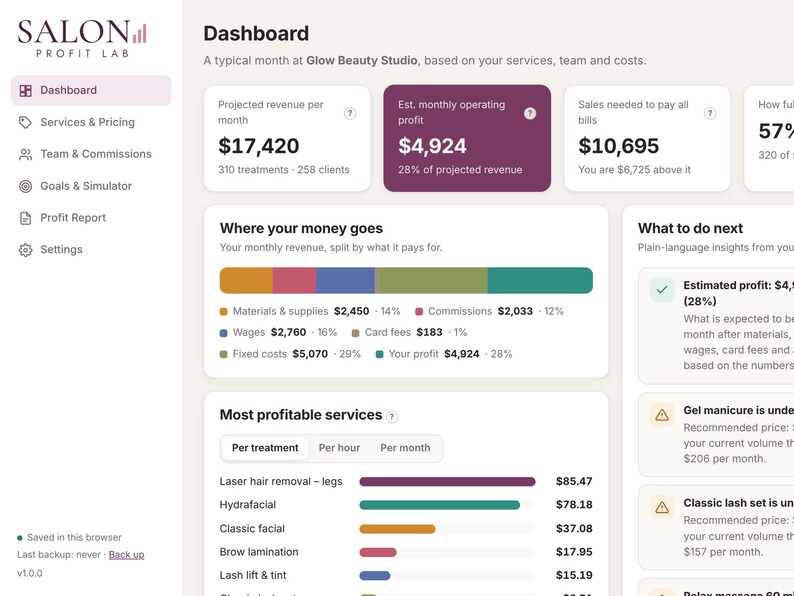Viewport: 794px width, 596px height.
Task: Open Settings from the sidebar
Action: click(x=91, y=250)
